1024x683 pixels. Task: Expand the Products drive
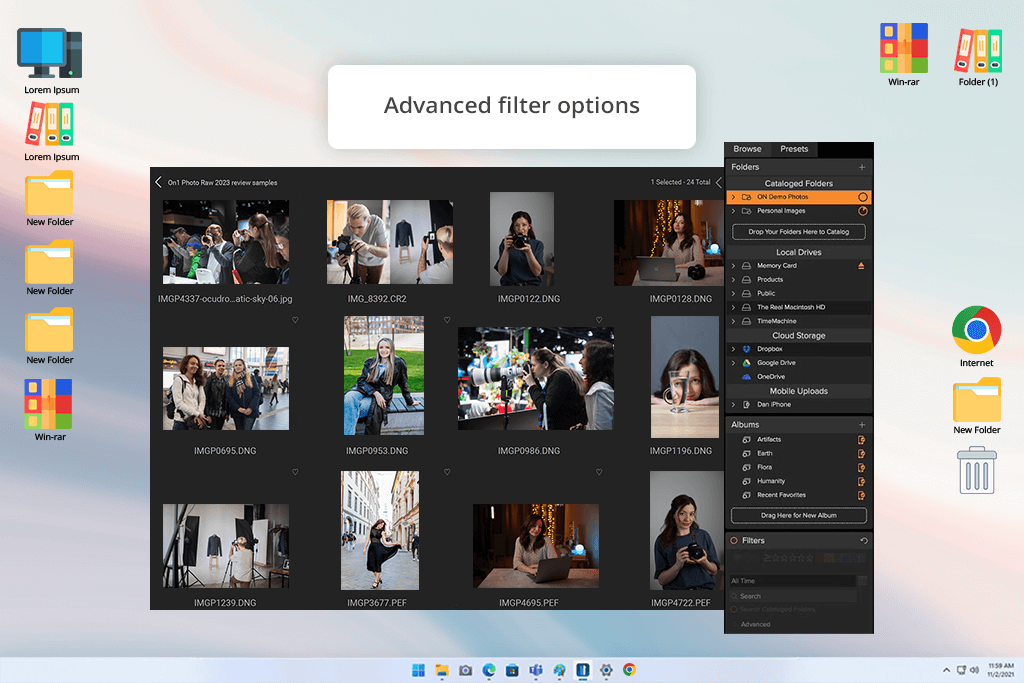(733, 279)
